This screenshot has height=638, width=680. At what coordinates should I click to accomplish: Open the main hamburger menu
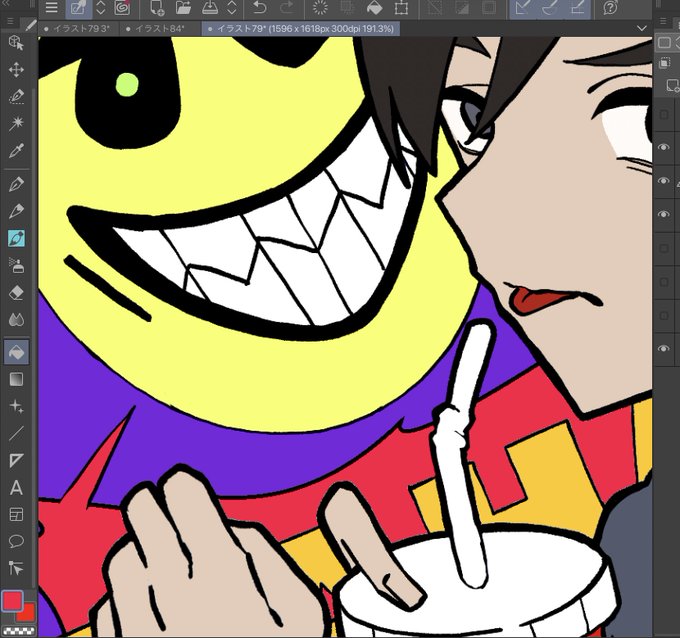tap(52, 8)
